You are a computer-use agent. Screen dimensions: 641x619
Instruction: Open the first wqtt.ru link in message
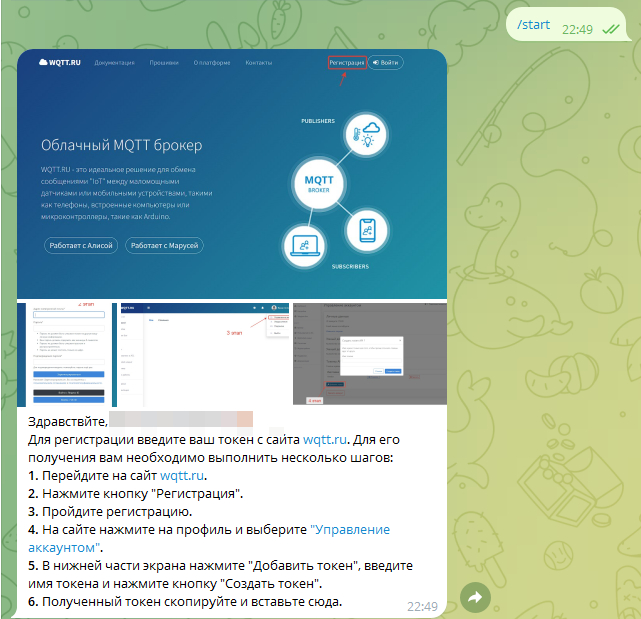(325, 438)
